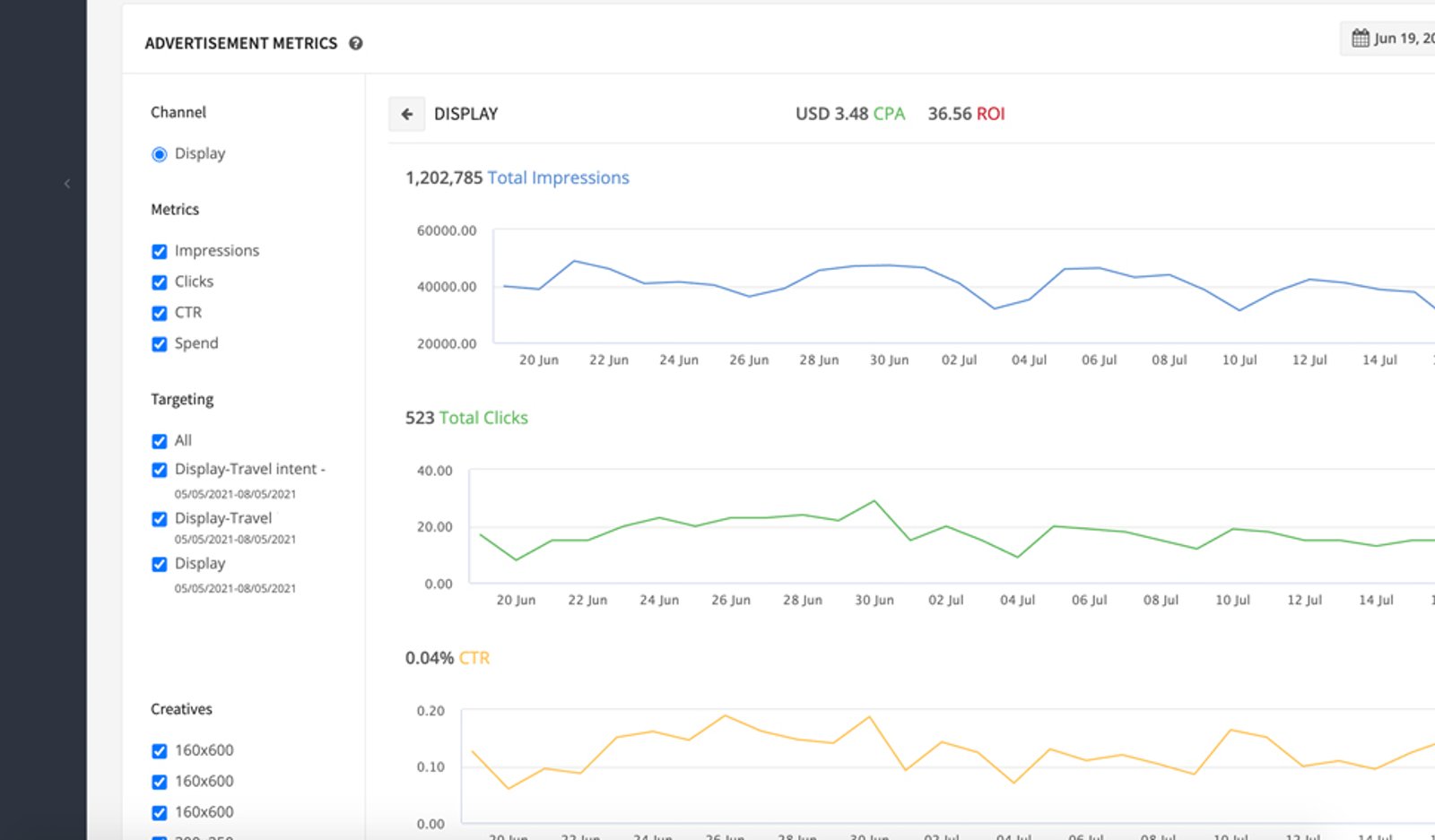The height and width of the screenshot is (840, 1435).
Task: Click the help icon beside Advertisement Metrics
Action: (x=356, y=43)
